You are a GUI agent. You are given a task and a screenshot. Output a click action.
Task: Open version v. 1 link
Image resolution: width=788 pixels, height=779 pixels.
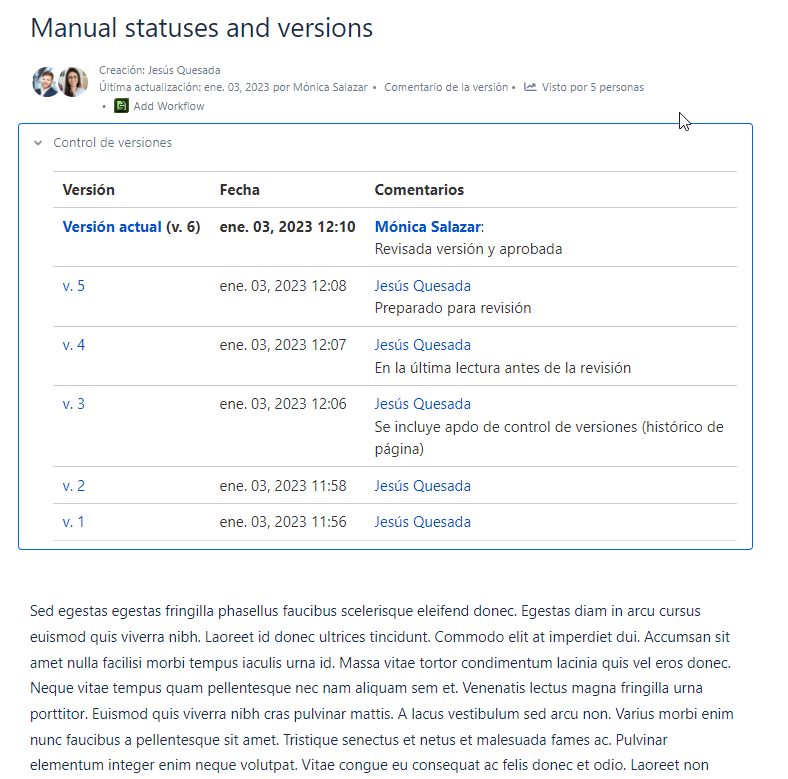[73, 522]
